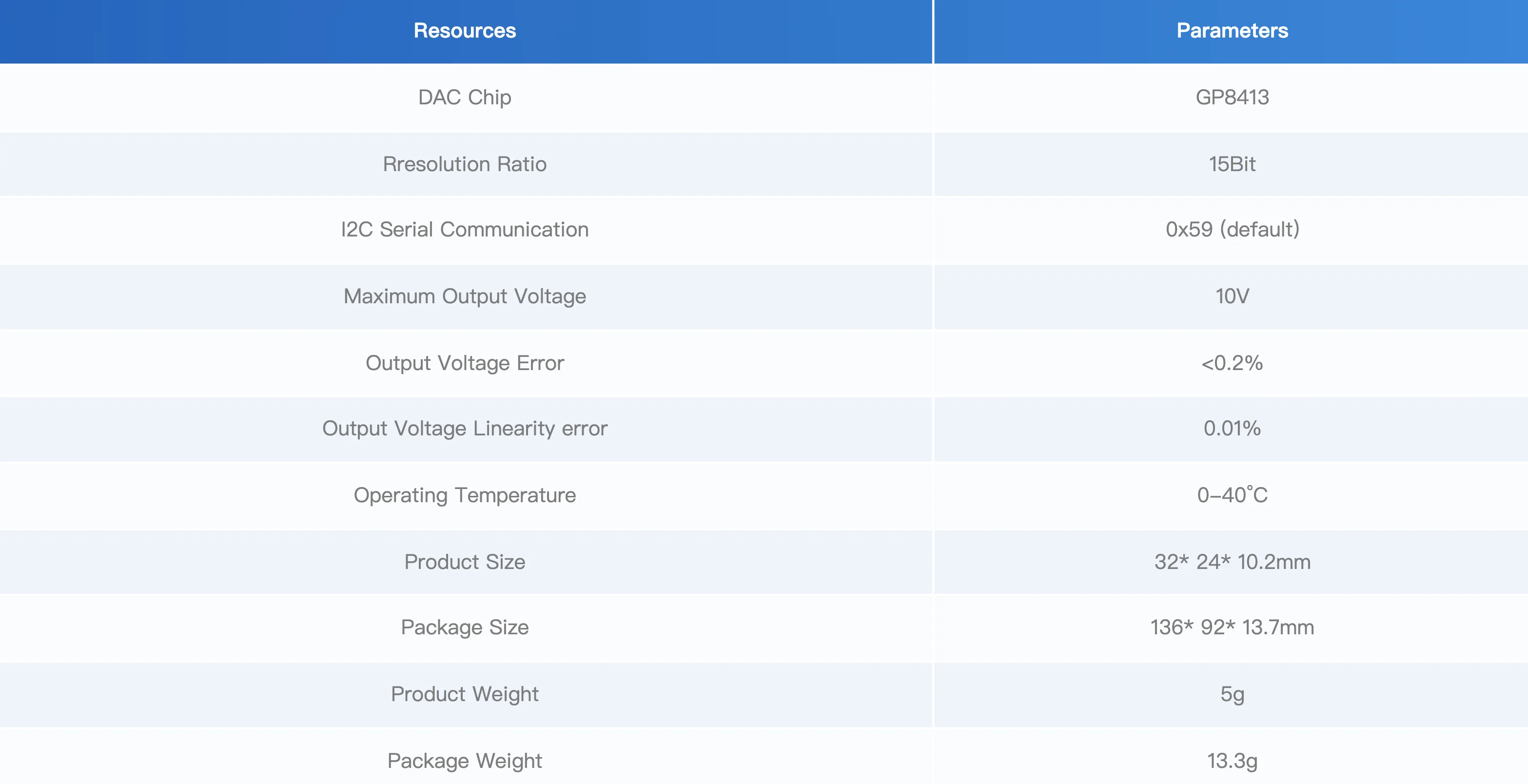
Task: Select the 13.3g package weight value
Action: click(1232, 761)
